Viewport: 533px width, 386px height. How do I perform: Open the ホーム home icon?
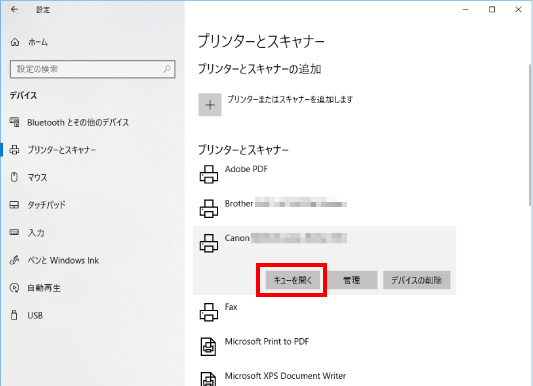(15, 42)
